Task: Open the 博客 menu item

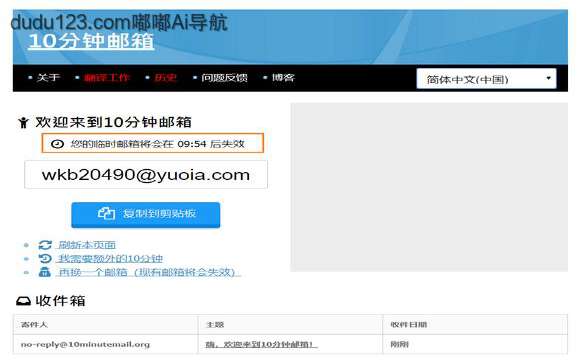Action: coord(283,78)
